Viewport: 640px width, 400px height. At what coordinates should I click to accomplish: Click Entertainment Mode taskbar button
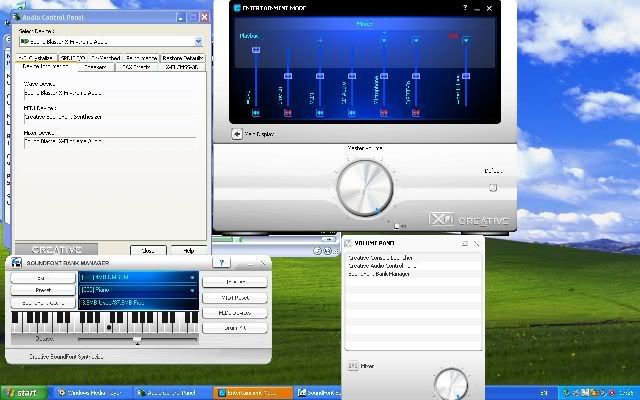[253, 393]
